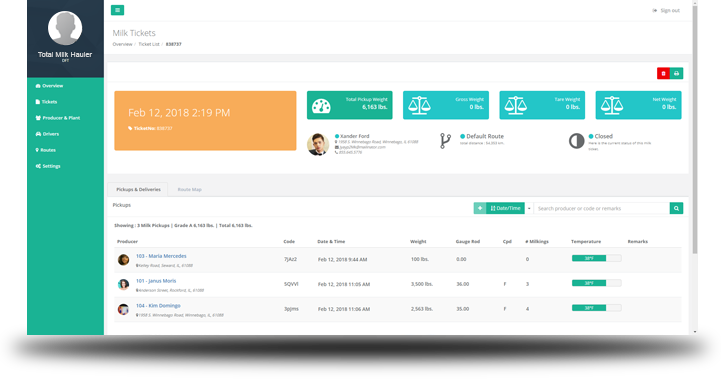This screenshot has height=379, width=721.
Task: Click the 6,163 lbs. total pickup value
Action: point(374,107)
